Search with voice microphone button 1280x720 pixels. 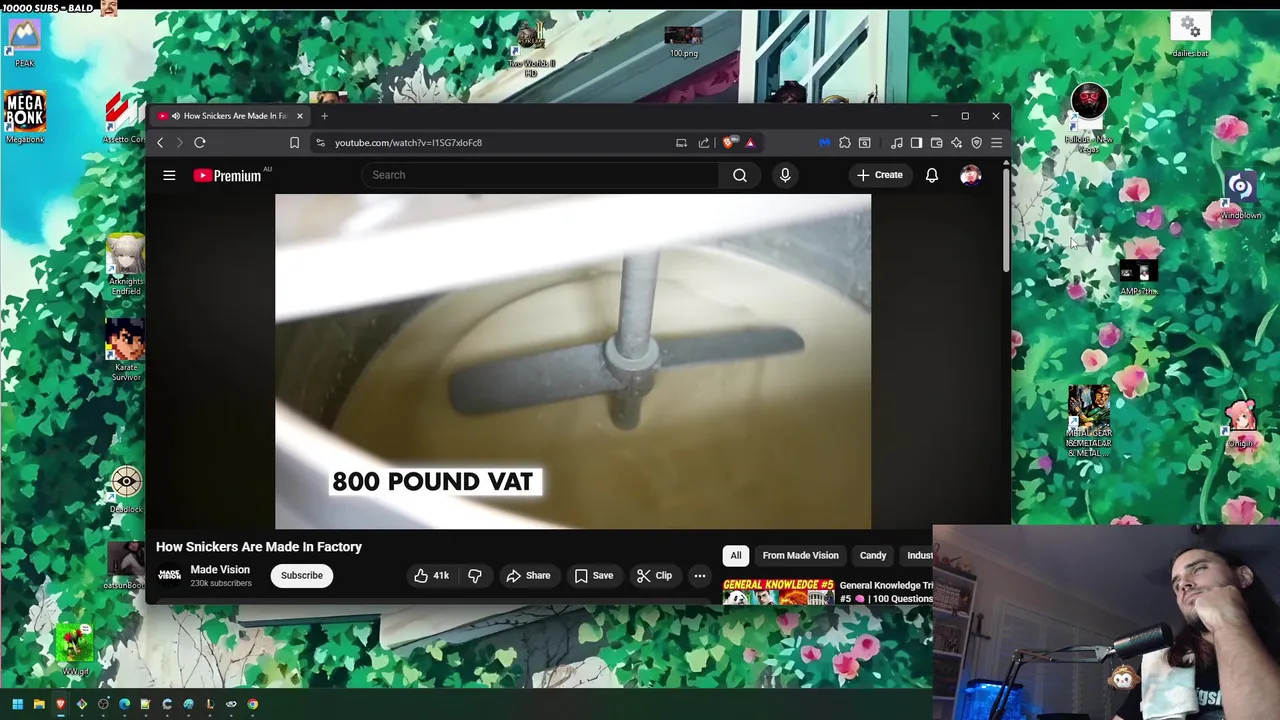(x=785, y=175)
